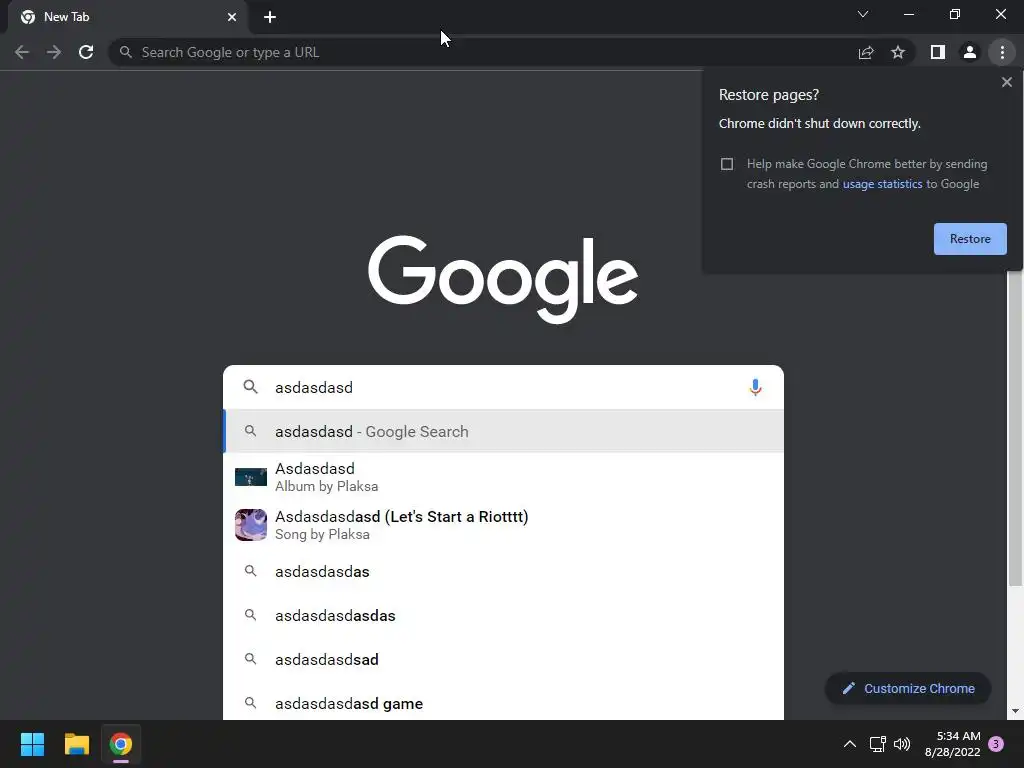The image size is (1024, 768).
Task: Pick the 'asdasdasdas' suggestion
Action: click(503, 571)
